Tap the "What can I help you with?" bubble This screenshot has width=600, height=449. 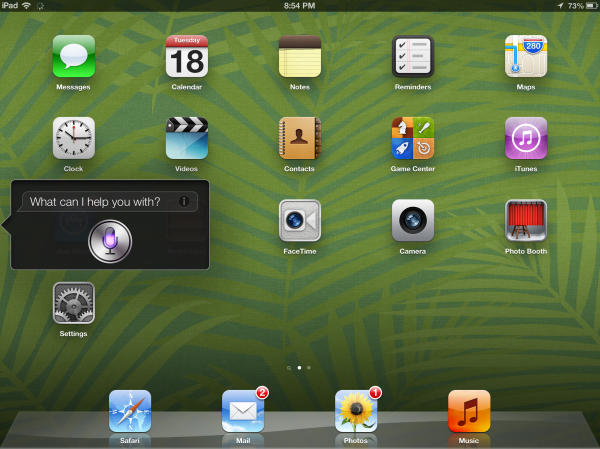[108, 202]
